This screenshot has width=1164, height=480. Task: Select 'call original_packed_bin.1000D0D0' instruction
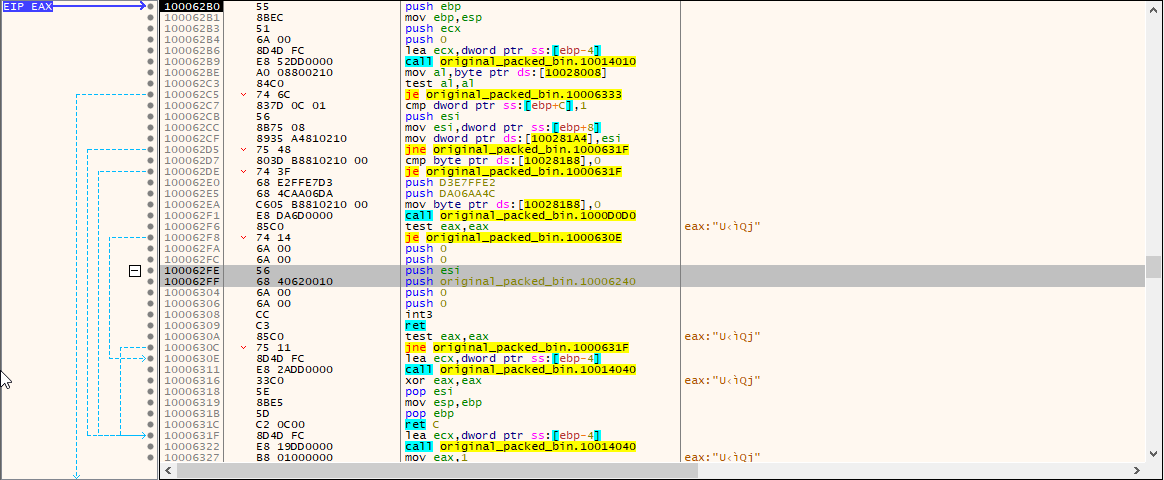pyautogui.click(x=519, y=216)
